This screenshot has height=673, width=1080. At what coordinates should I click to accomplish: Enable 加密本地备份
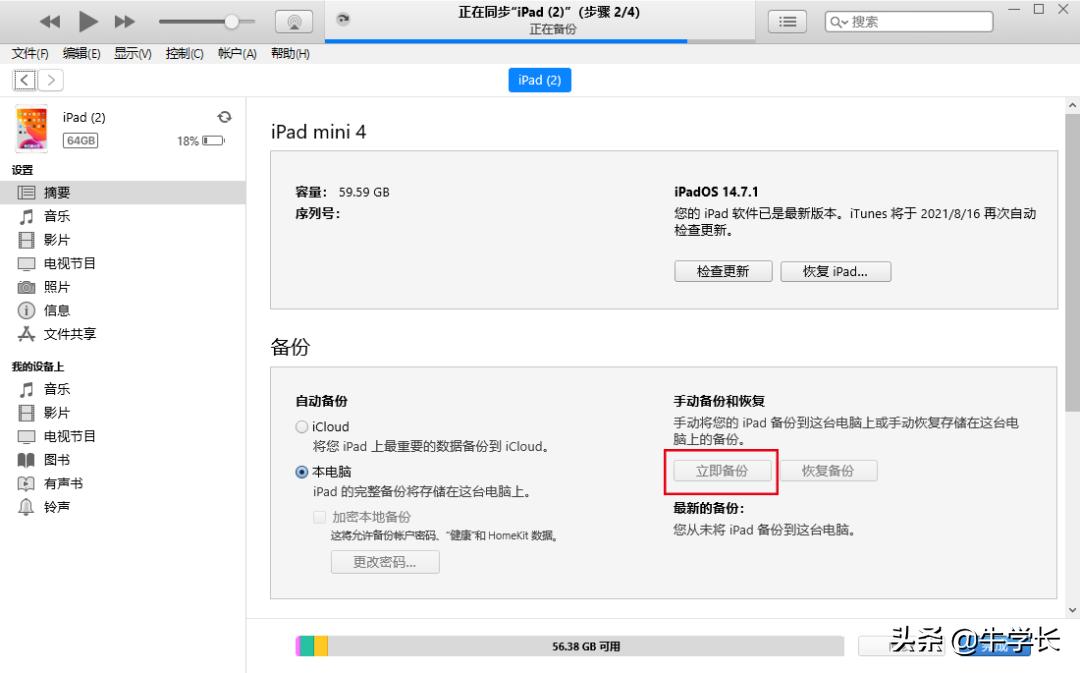(320, 517)
